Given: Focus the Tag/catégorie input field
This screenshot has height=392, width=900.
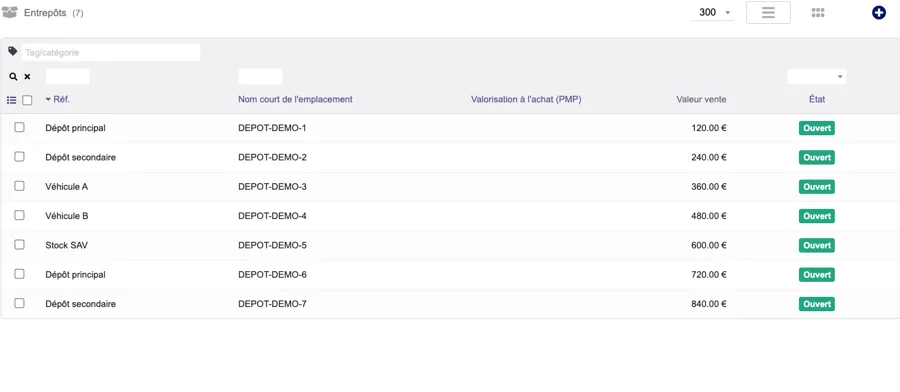Looking at the screenshot, I should pyautogui.click(x=111, y=52).
